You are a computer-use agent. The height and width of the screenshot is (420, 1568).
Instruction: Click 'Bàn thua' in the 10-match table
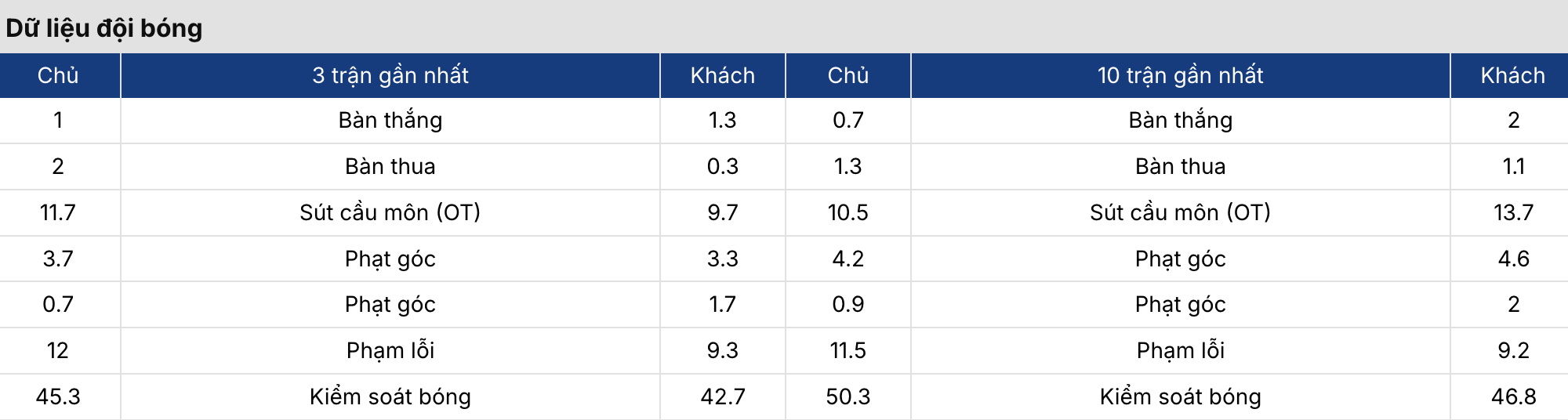click(x=1180, y=166)
